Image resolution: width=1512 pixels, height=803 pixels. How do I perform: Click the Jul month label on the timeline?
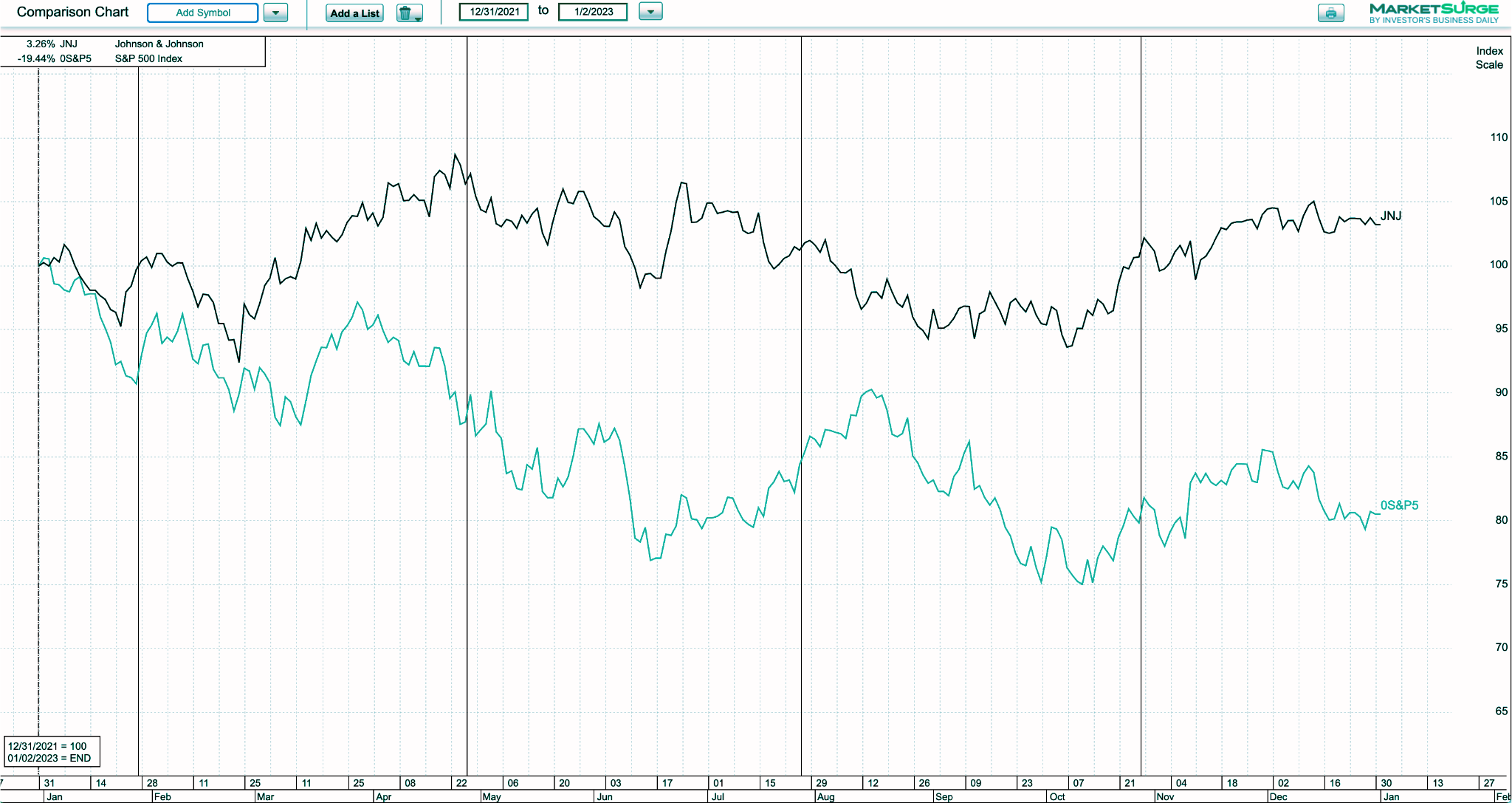(717, 797)
